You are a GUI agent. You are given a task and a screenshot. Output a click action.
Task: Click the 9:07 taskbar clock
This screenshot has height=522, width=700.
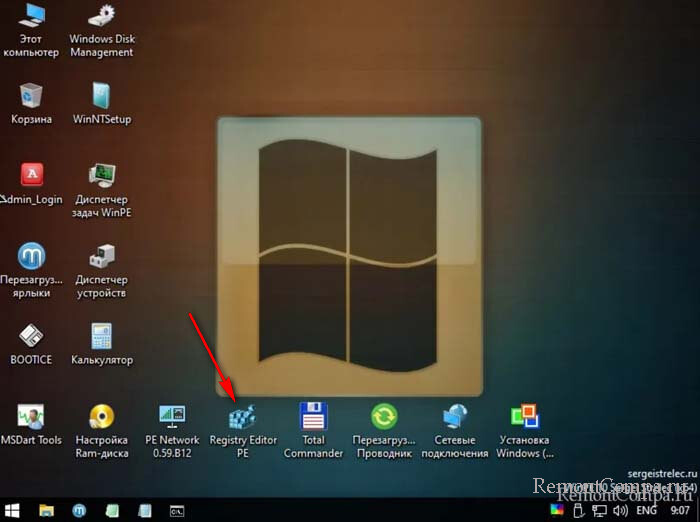(680, 510)
